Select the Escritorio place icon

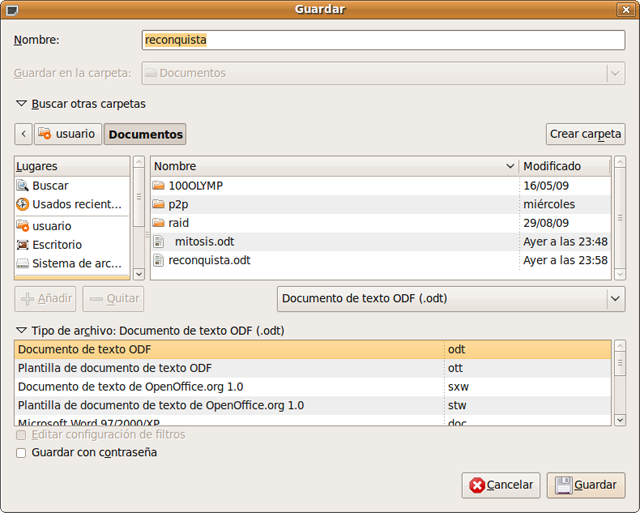pyautogui.click(x=23, y=245)
